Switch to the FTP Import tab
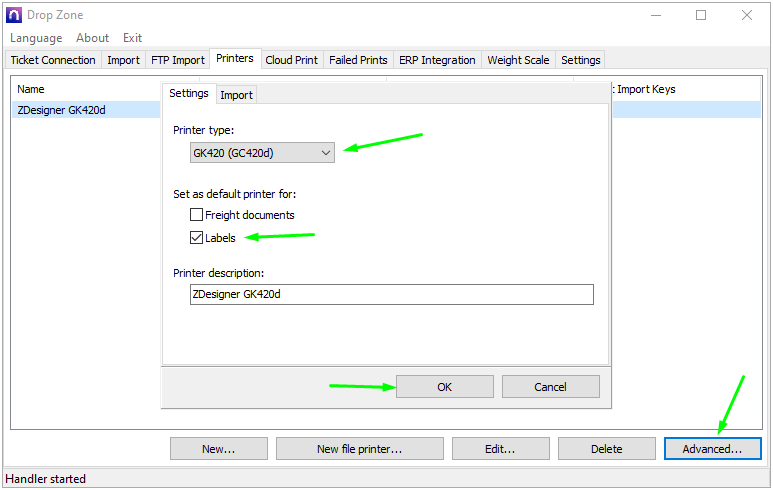This screenshot has height=490, width=773. (177, 60)
